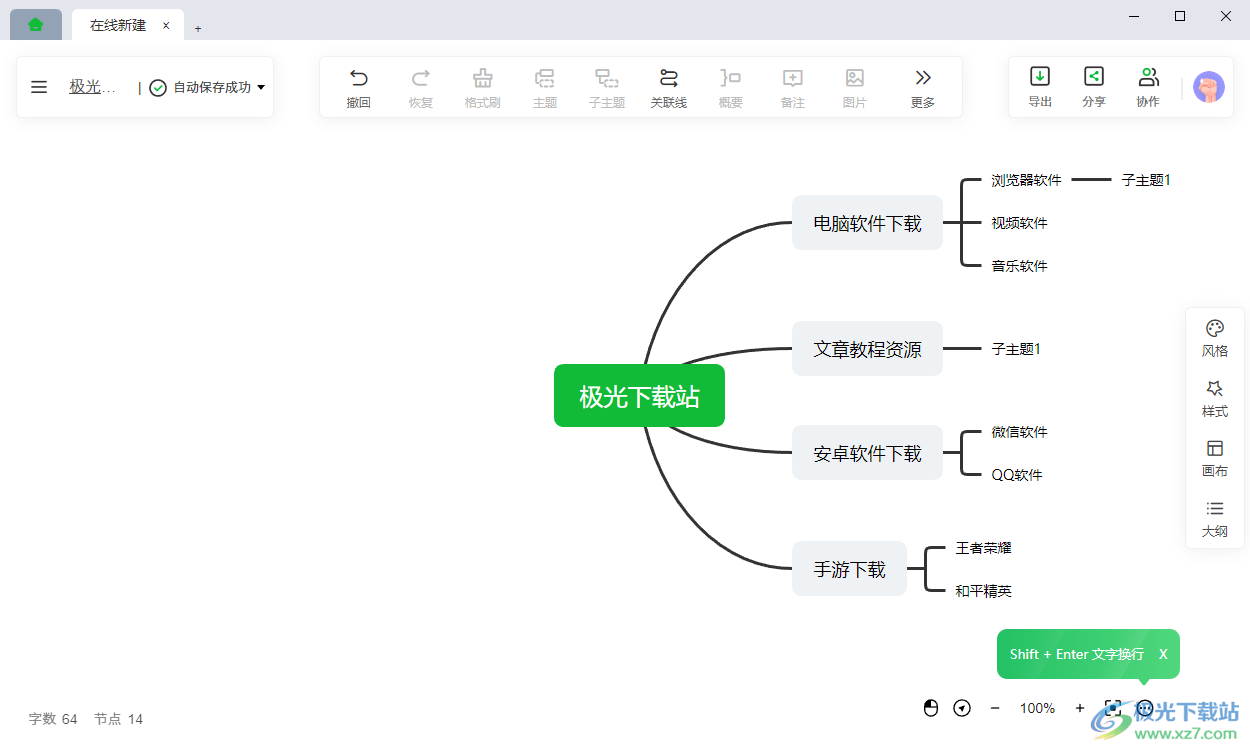Select the QQ软件 subtopic

(1017, 475)
